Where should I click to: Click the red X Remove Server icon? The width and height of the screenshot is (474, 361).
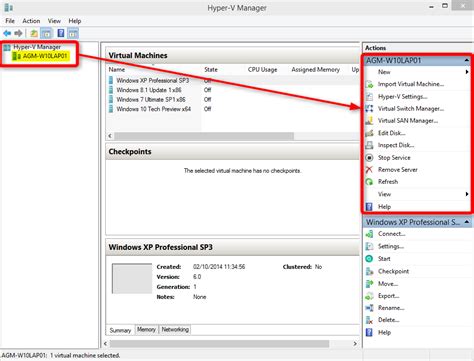point(369,170)
